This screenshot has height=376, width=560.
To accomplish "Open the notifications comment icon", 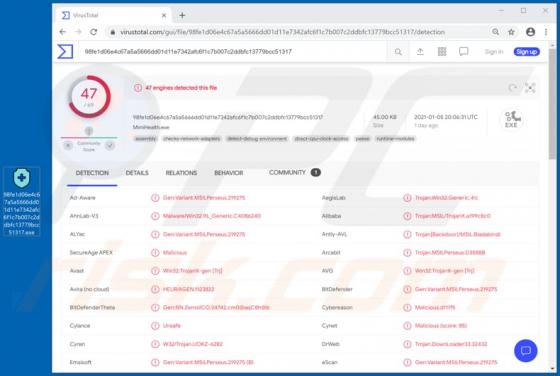I will (x=464, y=52).
